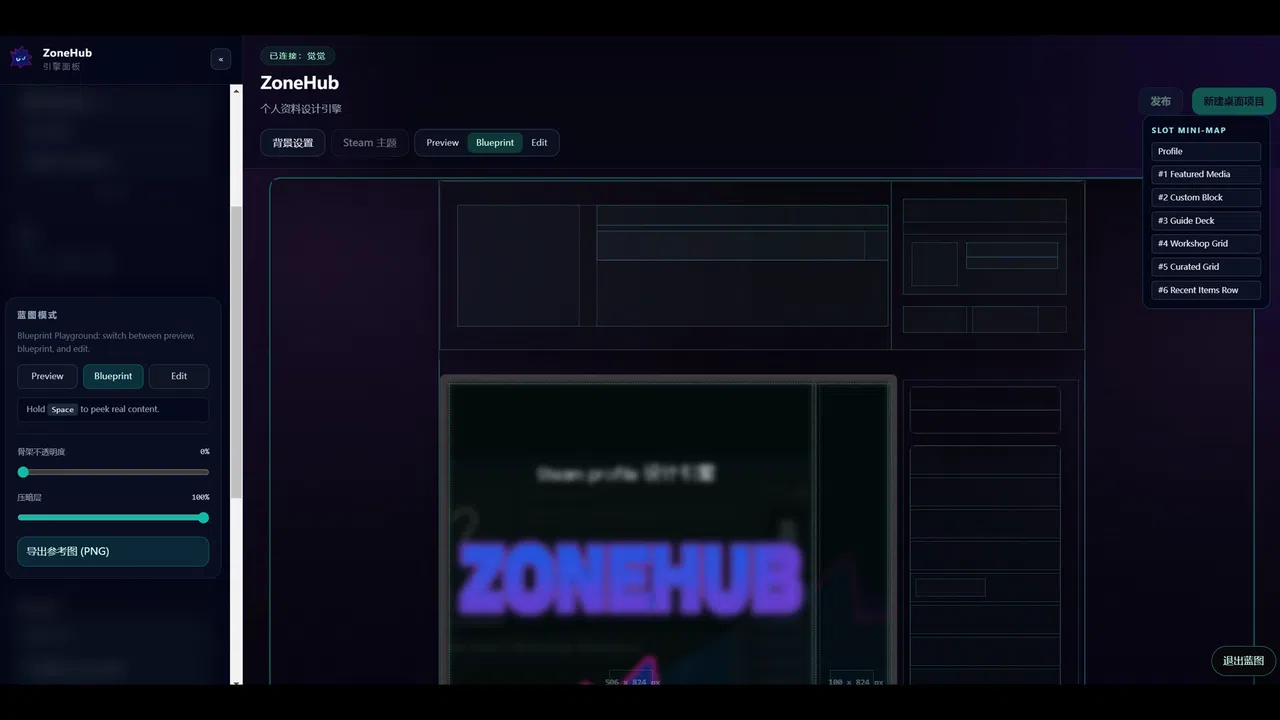This screenshot has height=720, width=1280.
Task: Jump to #2 Custom Block slot
Action: point(1206,197)
